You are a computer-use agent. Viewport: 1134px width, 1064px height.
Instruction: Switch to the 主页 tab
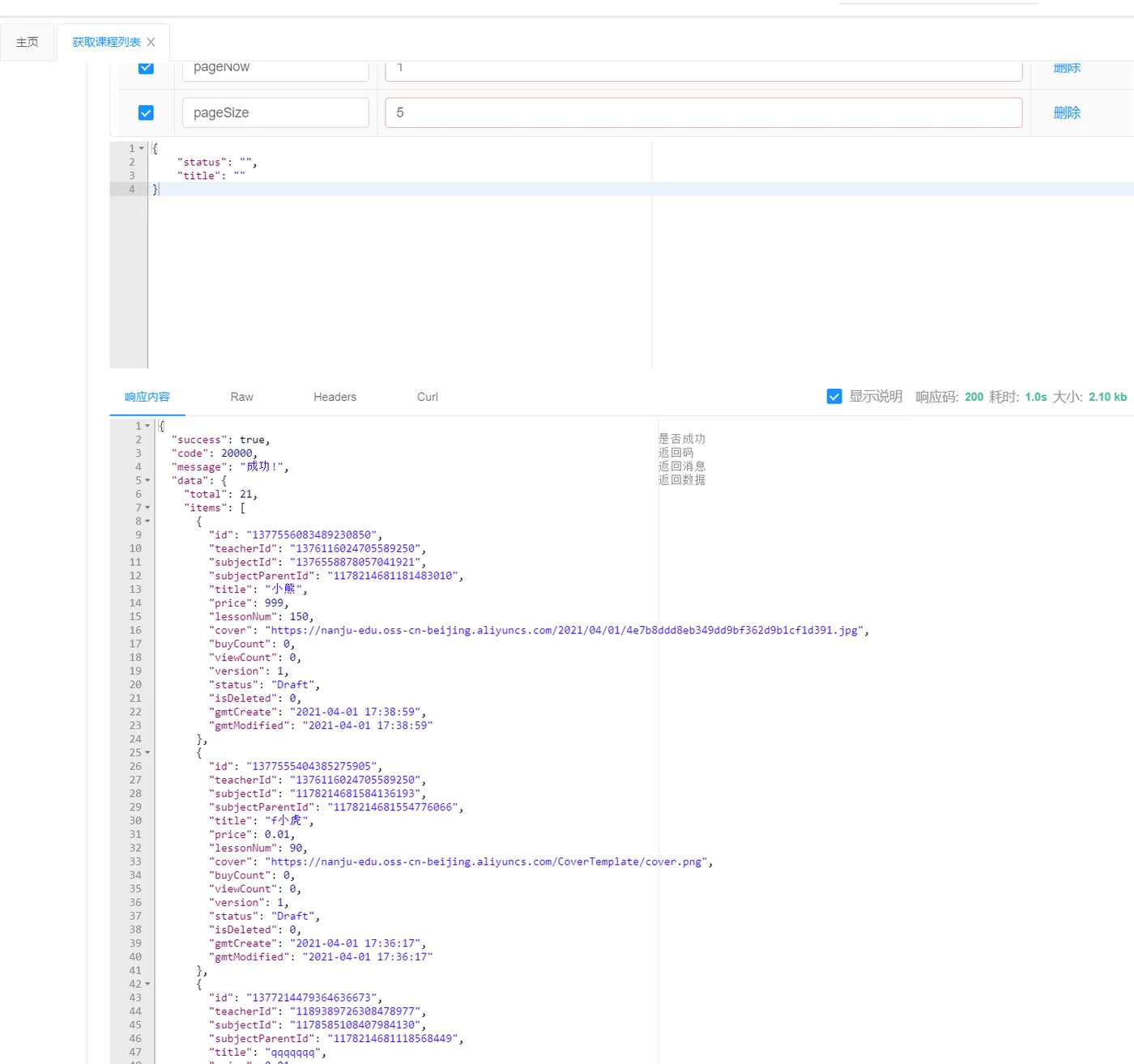coord(28,42)
